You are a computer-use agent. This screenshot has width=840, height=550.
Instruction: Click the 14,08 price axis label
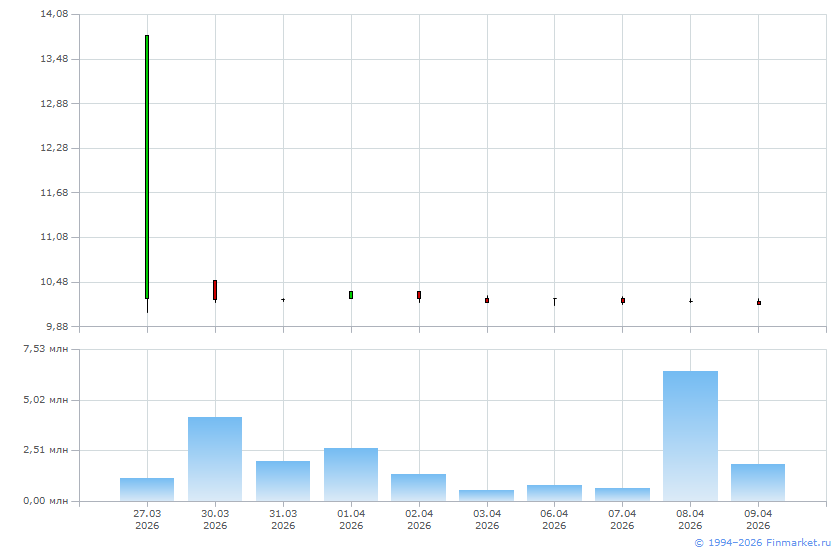[x=54, y=15]
